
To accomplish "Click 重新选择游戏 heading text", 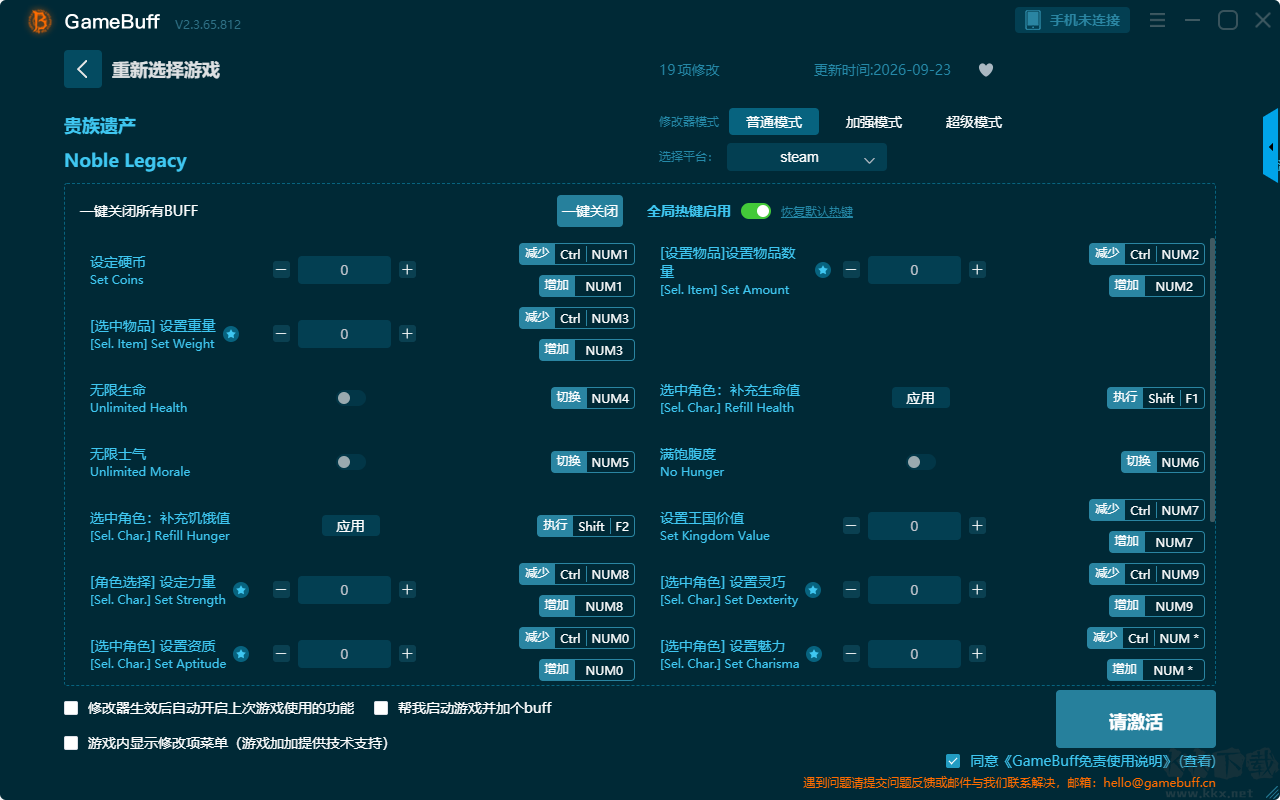I will click(166, 70).
